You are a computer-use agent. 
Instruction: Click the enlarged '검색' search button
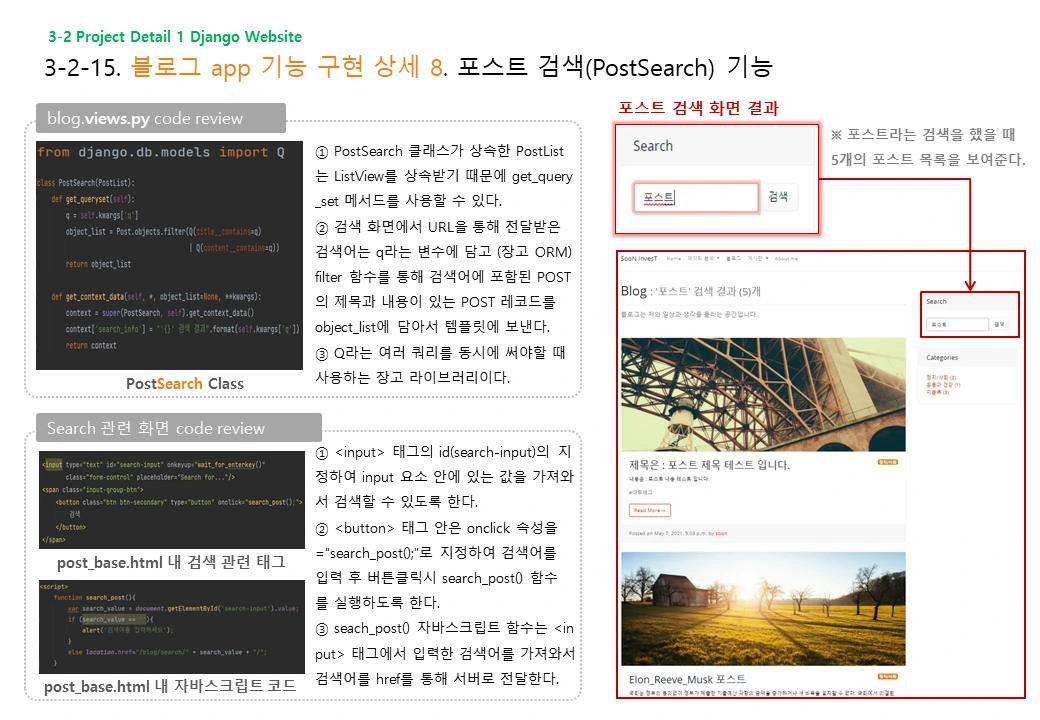click(778, 197)
